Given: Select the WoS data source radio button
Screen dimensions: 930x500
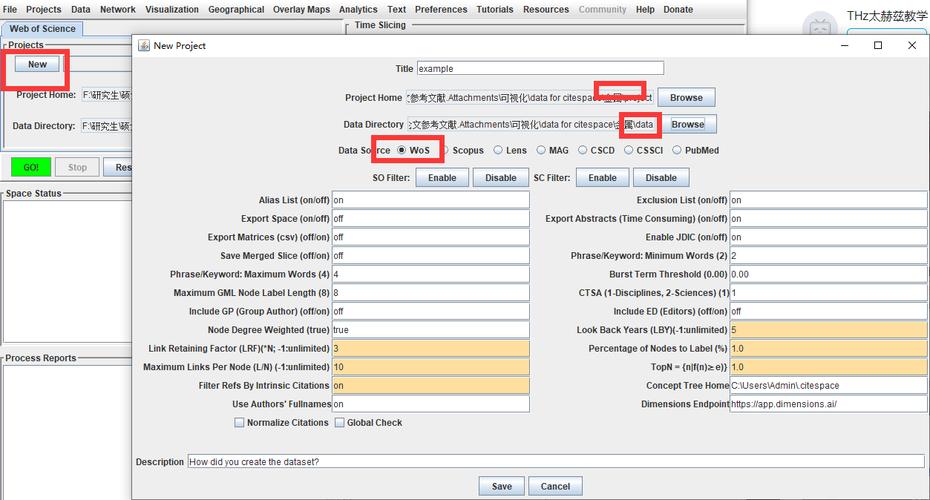Looking at the screenshot, I should (402, 150).
